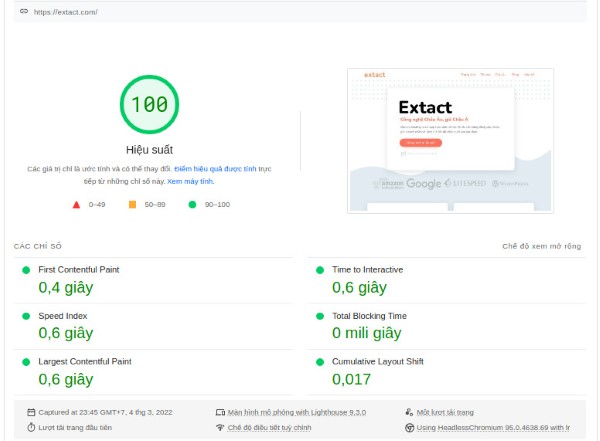The height and width of the screenshot is (441, 600).
Task: Click the Chromium browser icon in footer
Action: [409, 427]
